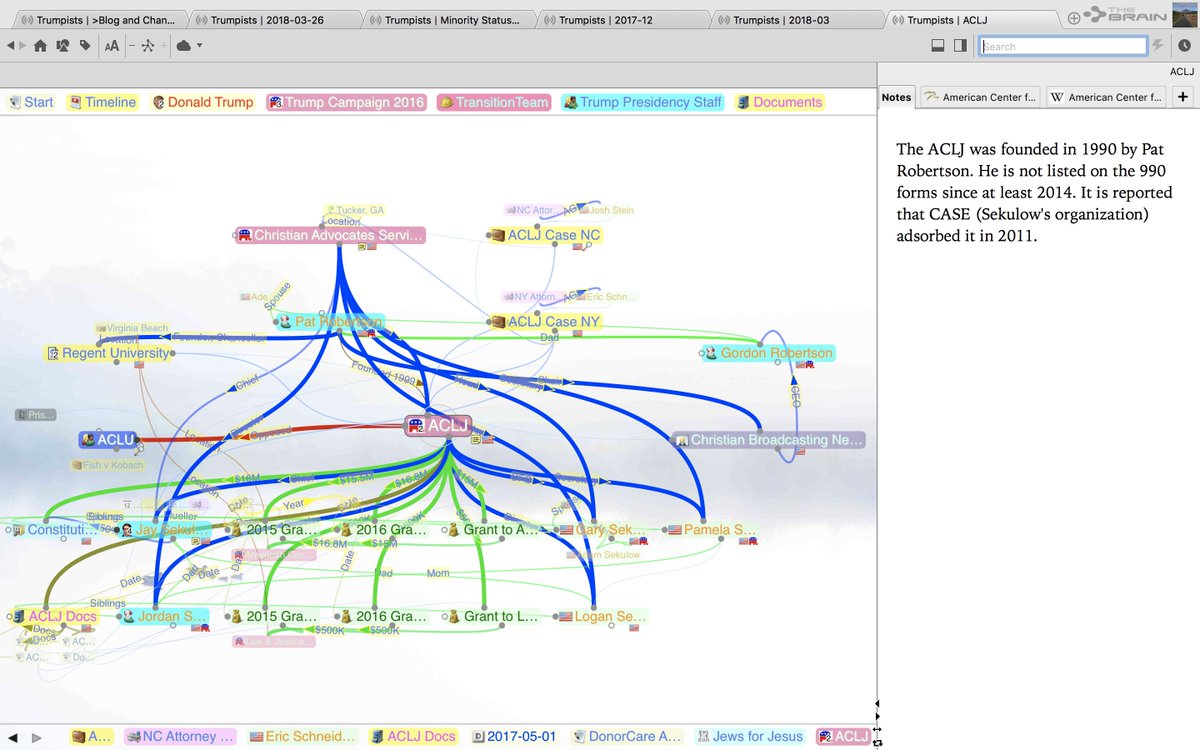Select the Christian Broadcasting Ne thought
The image size is (1200, 750).
[x=768, y=440]
